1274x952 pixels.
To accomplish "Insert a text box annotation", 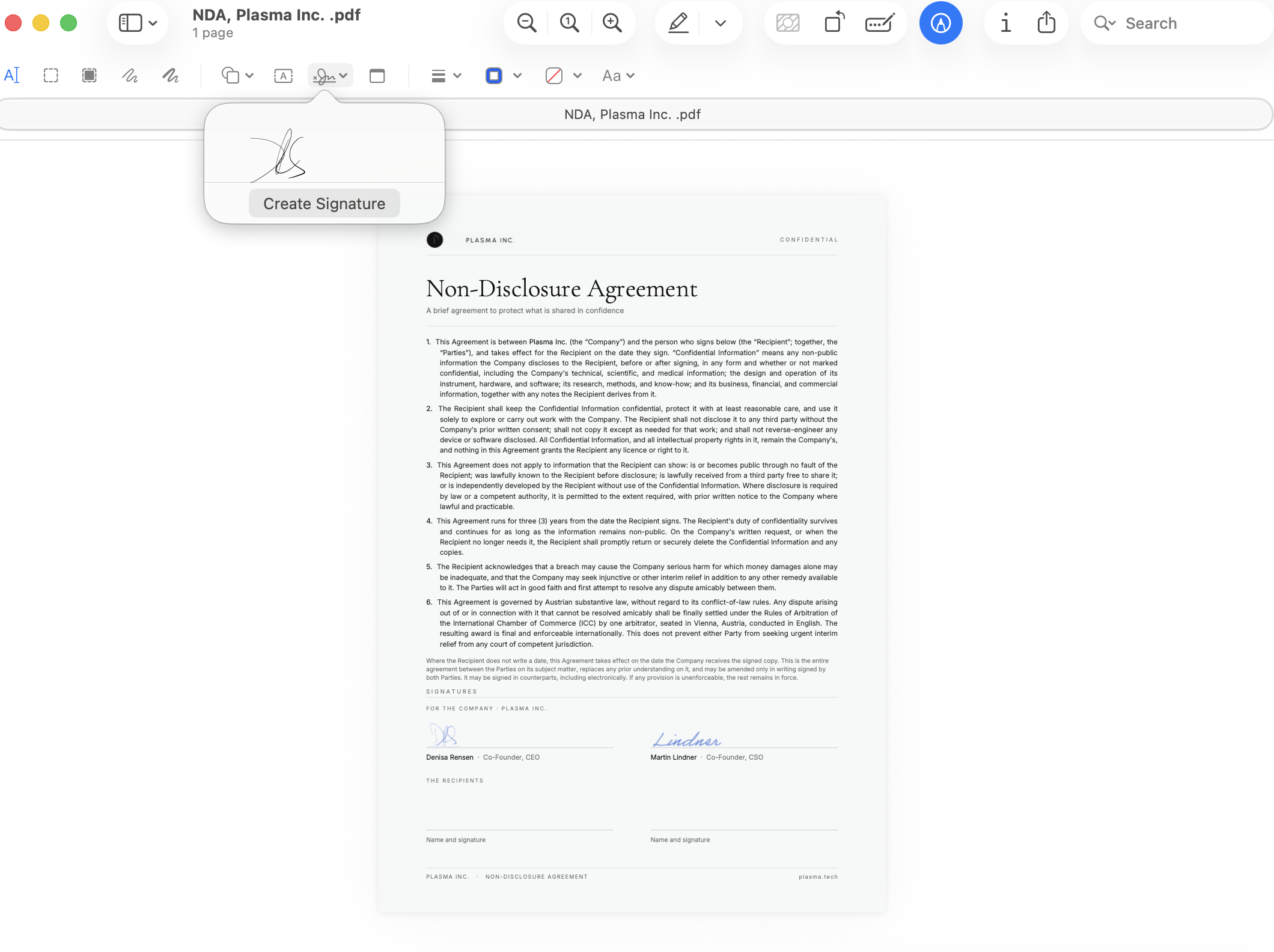I will [x=283, y=76].
